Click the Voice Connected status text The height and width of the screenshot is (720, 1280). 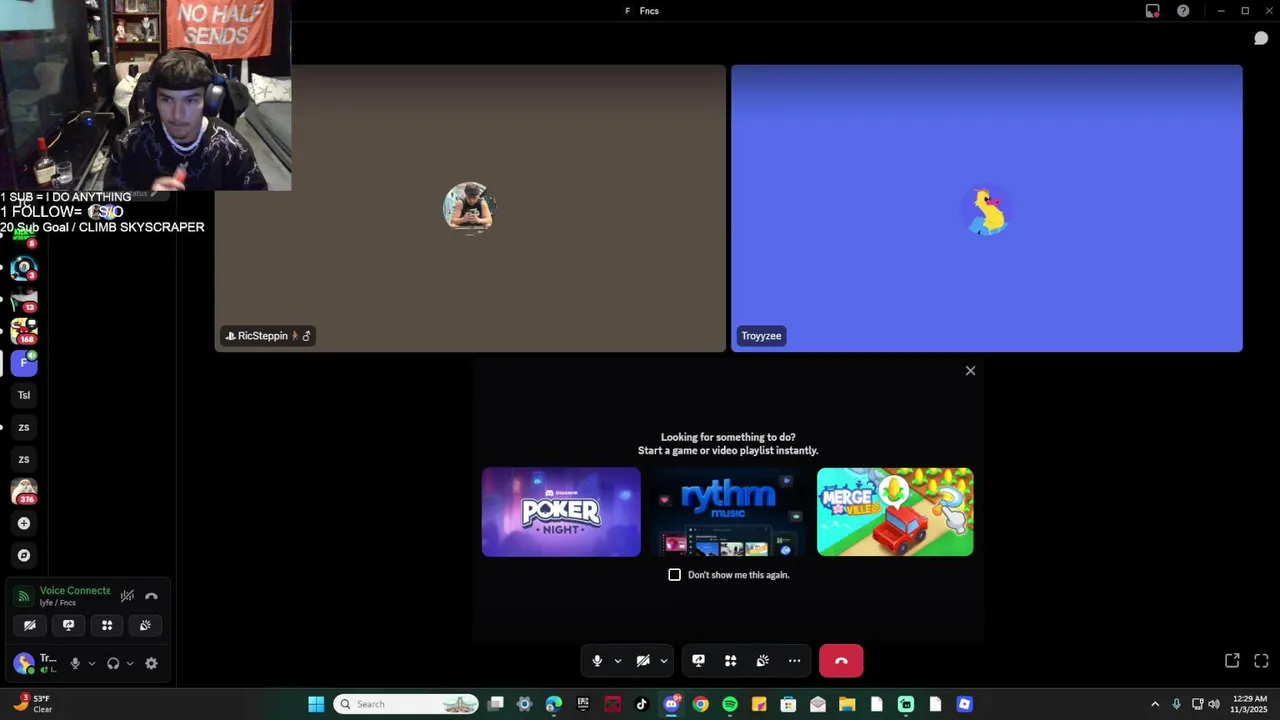tap(75, 591)
